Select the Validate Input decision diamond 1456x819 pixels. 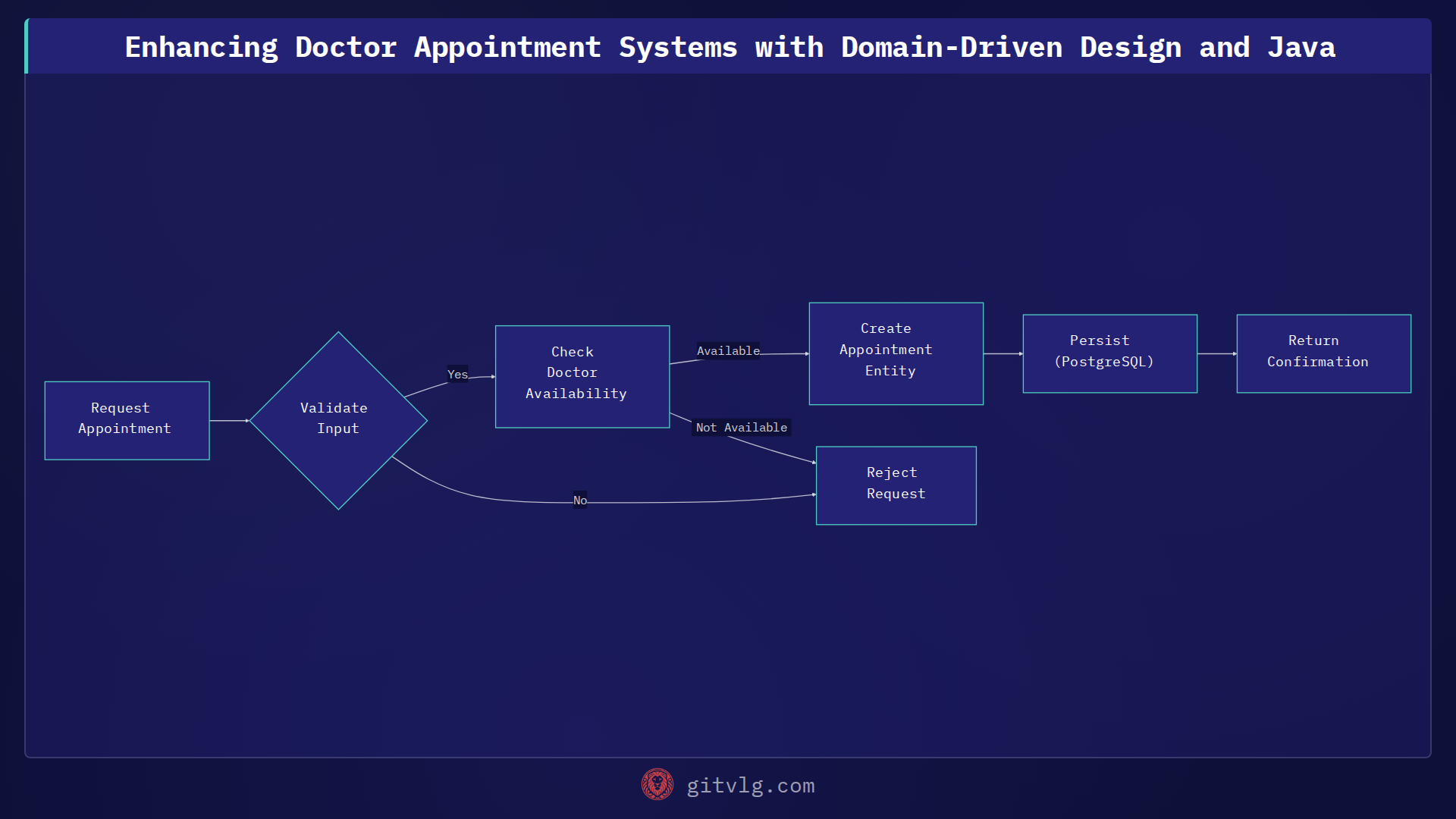tap(338, 420)
